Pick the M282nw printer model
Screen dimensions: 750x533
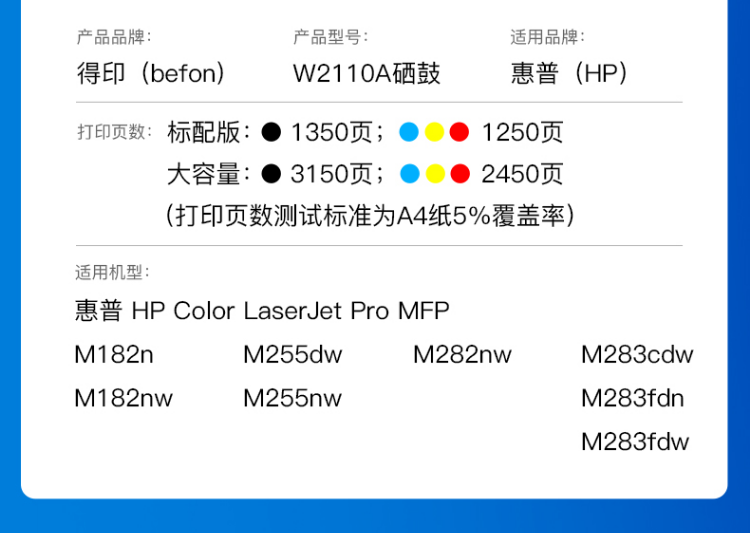[462, 355]
